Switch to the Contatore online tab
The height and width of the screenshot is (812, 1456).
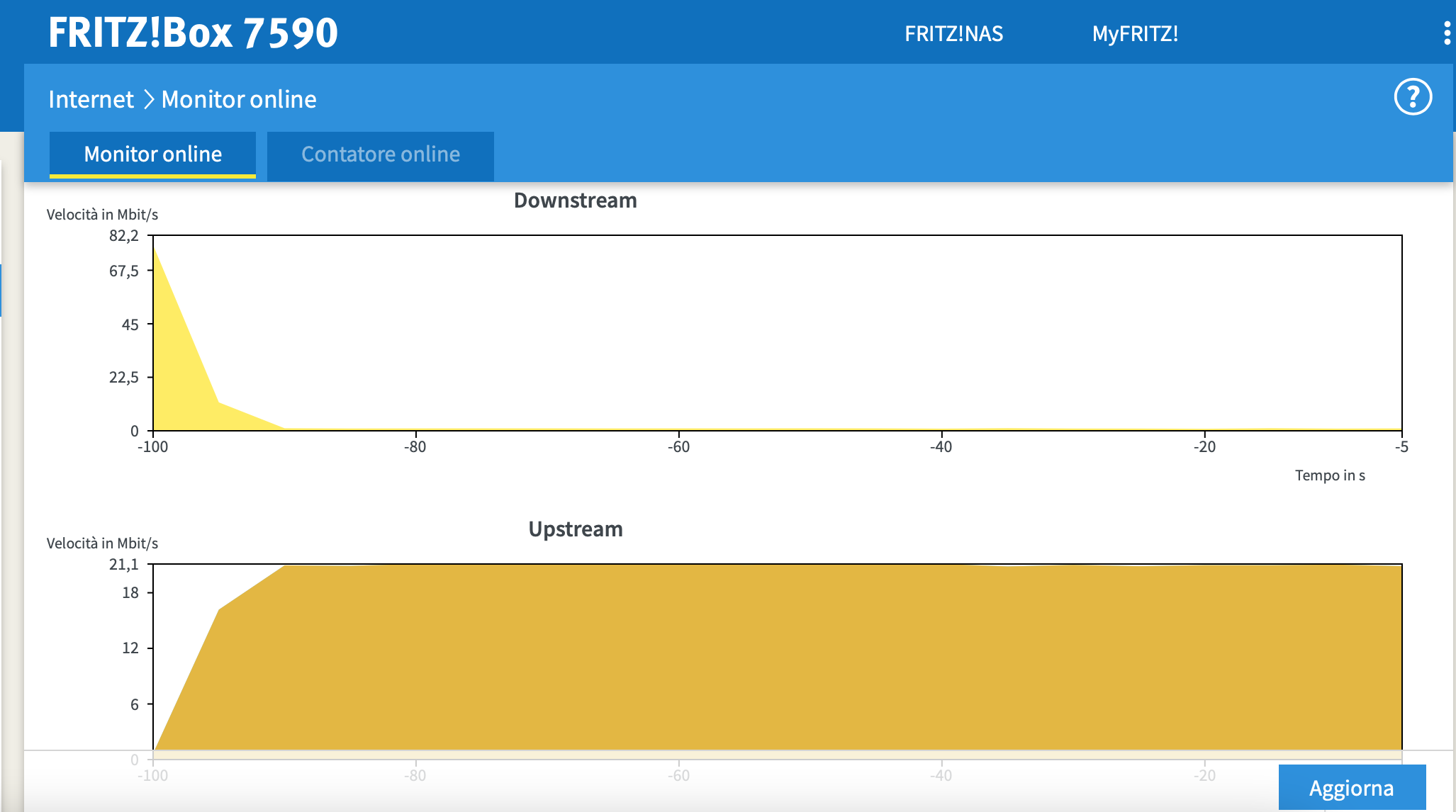pyautogui.click(x=381, y=154)
